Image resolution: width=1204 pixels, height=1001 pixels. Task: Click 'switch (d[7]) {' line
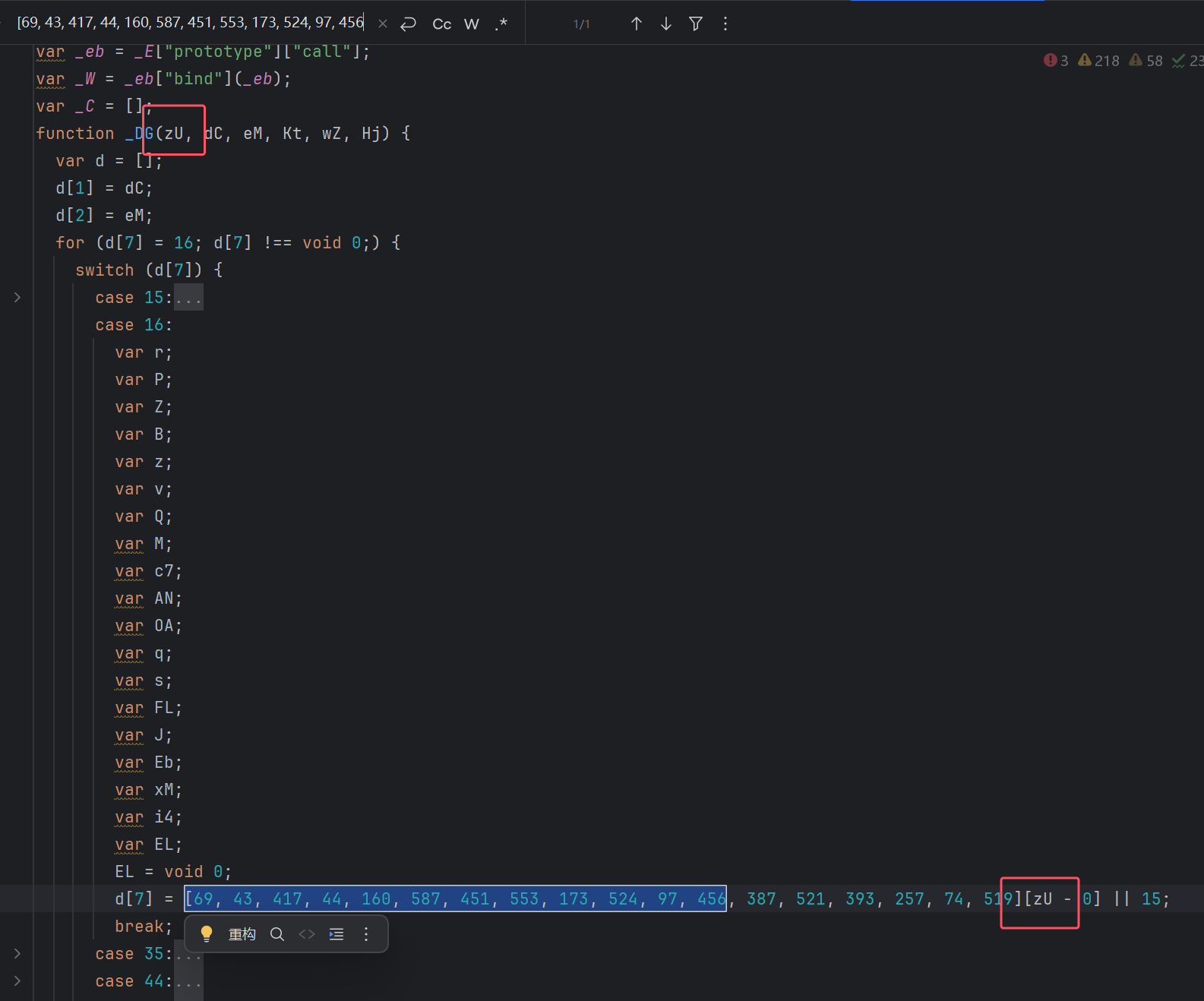[149, 270]
